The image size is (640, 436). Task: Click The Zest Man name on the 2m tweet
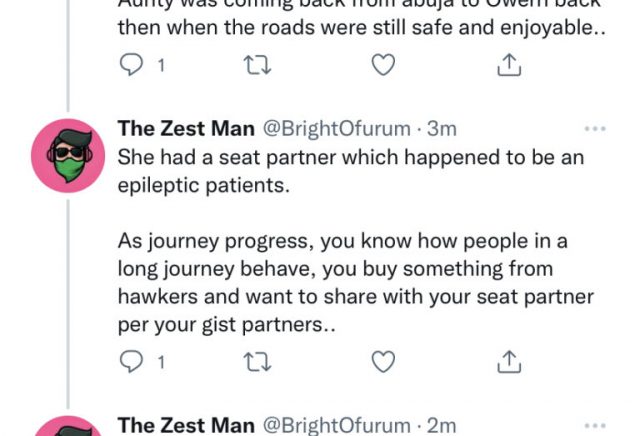click(186, 425)
